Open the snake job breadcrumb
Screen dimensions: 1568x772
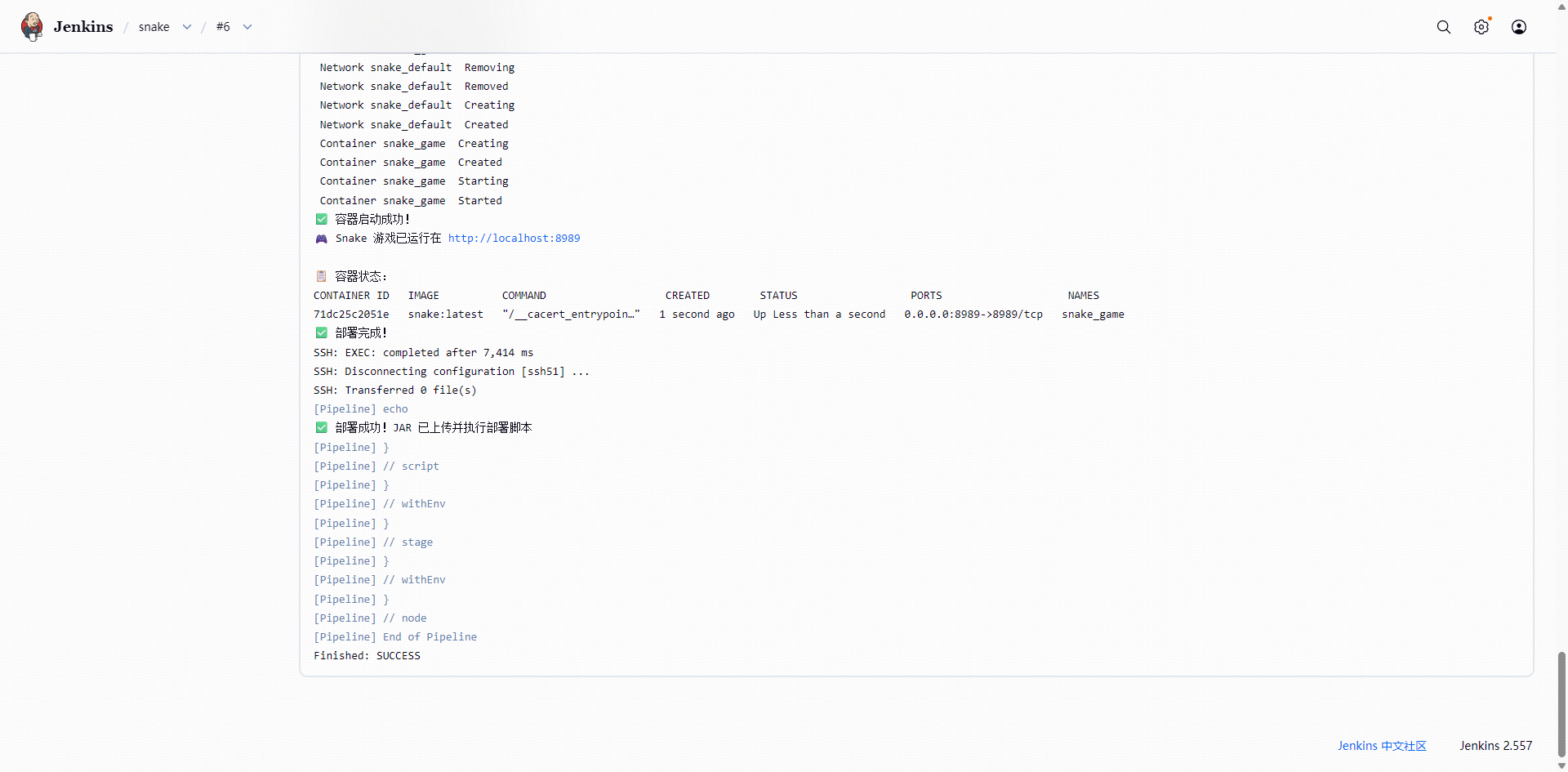coord(154,27)
